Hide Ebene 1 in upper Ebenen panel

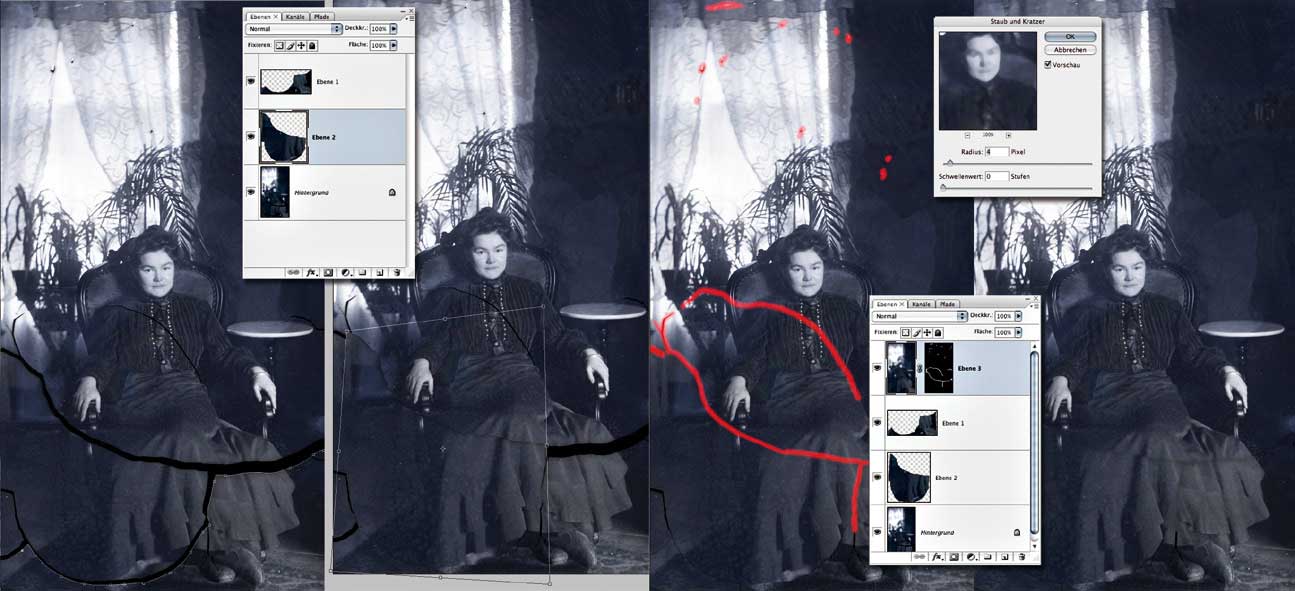[x=250, y=82]
